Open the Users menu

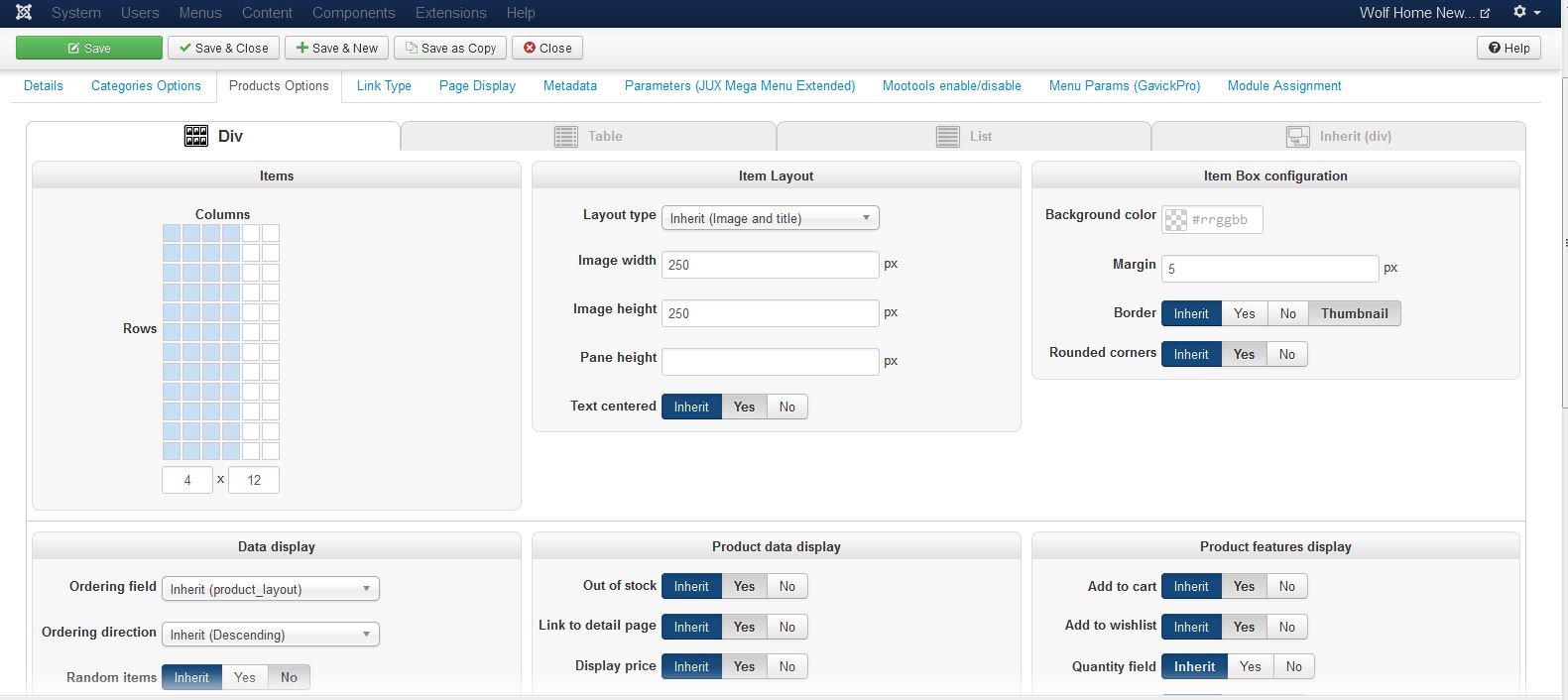[x=140, y=13]
